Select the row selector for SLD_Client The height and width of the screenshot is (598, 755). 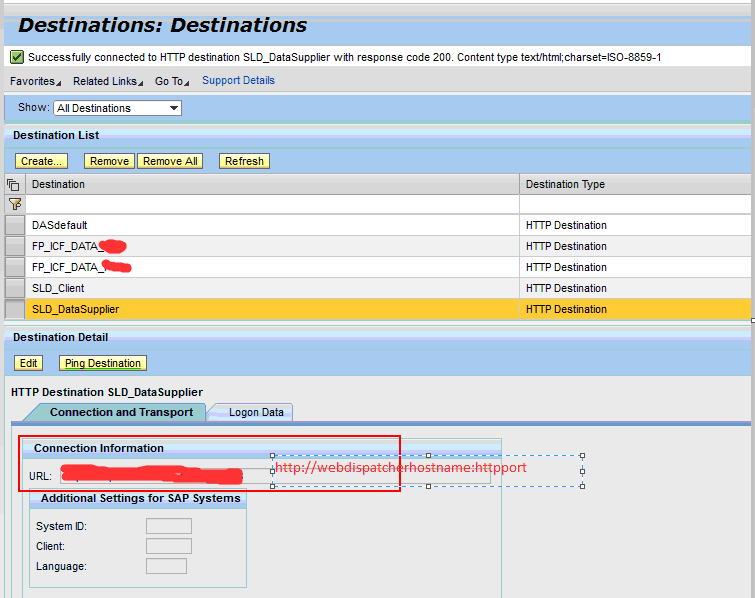tap(14, 288)
